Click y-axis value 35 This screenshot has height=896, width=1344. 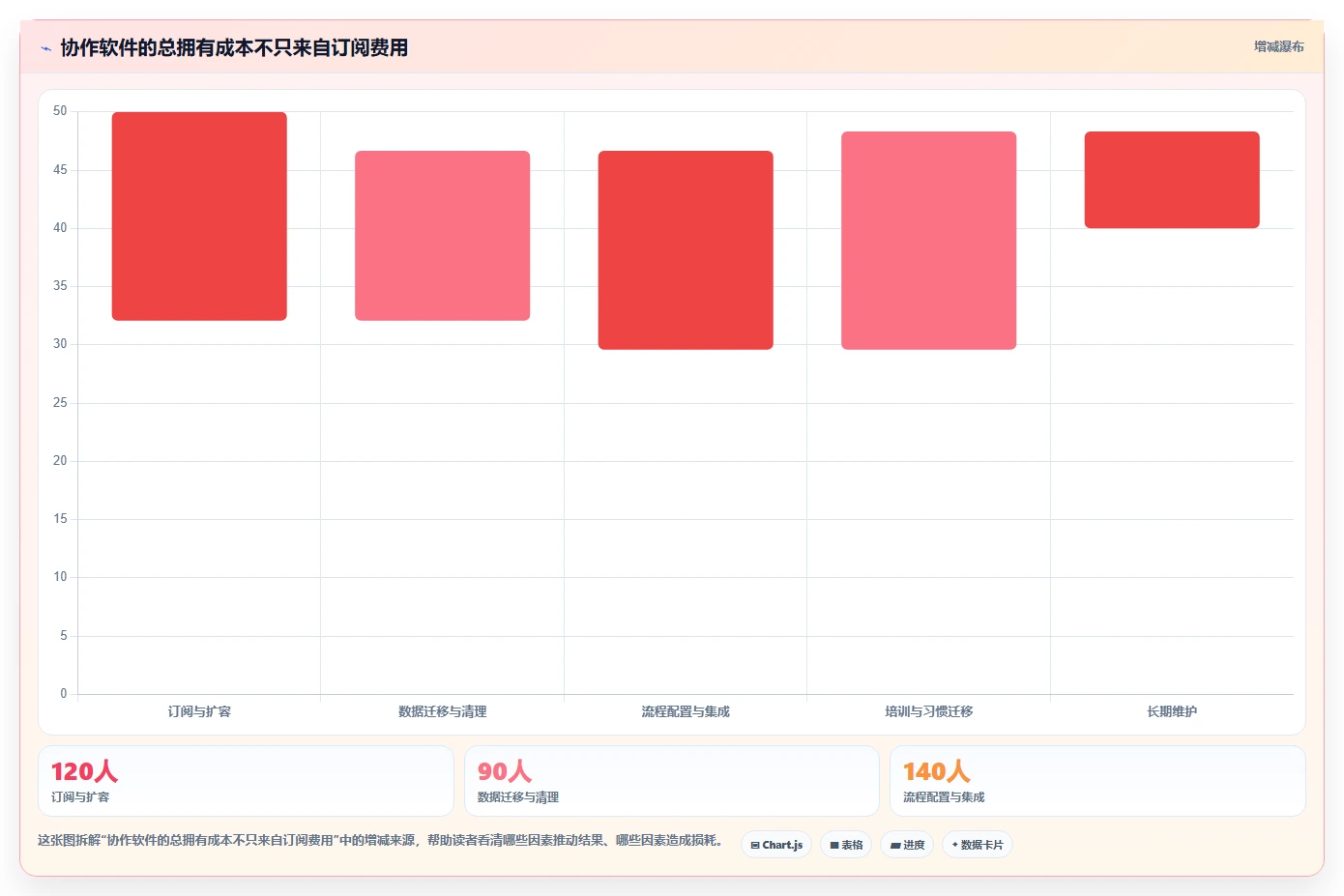pos(60,286)
